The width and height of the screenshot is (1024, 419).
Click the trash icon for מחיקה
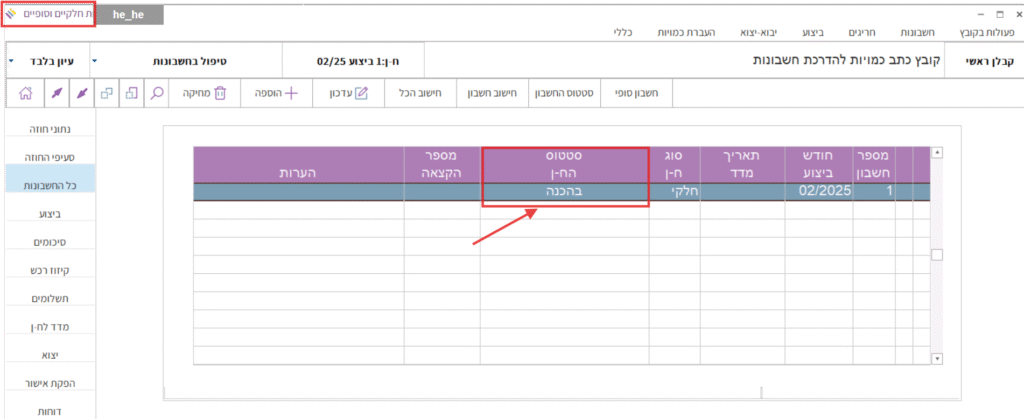coord(221,93)
